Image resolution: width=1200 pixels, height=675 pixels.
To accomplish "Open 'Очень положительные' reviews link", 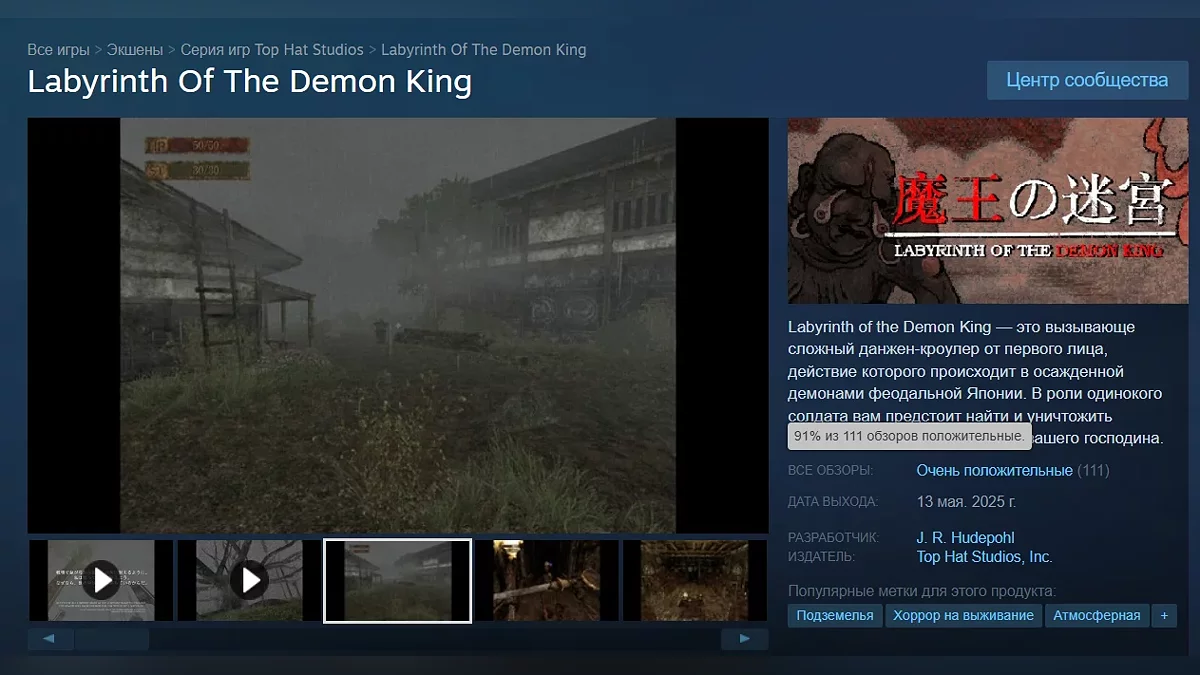I will (994, 470).
